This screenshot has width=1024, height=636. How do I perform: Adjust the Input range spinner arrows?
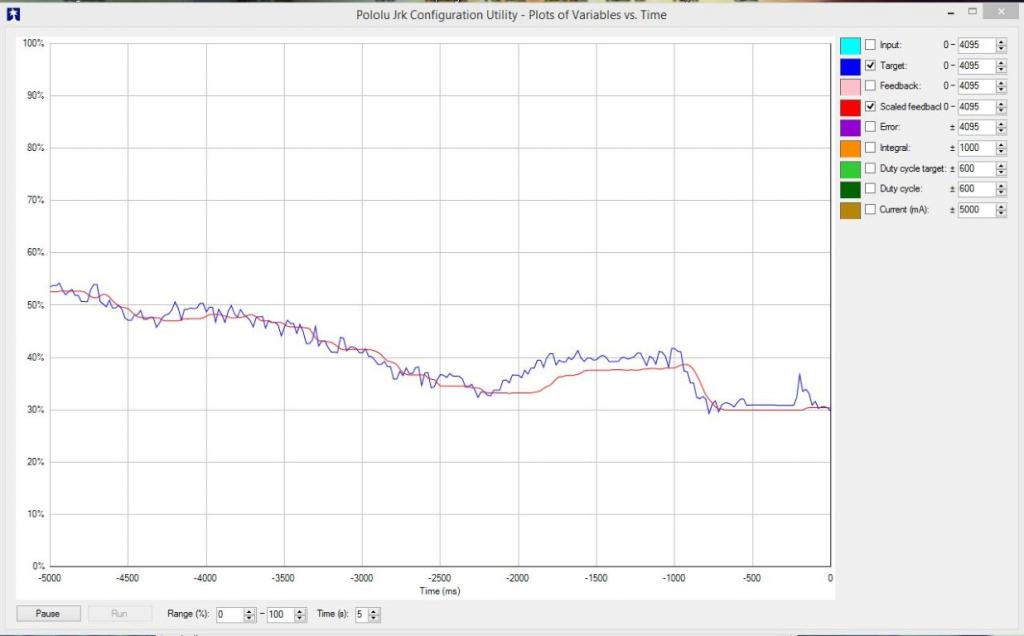1001,45
